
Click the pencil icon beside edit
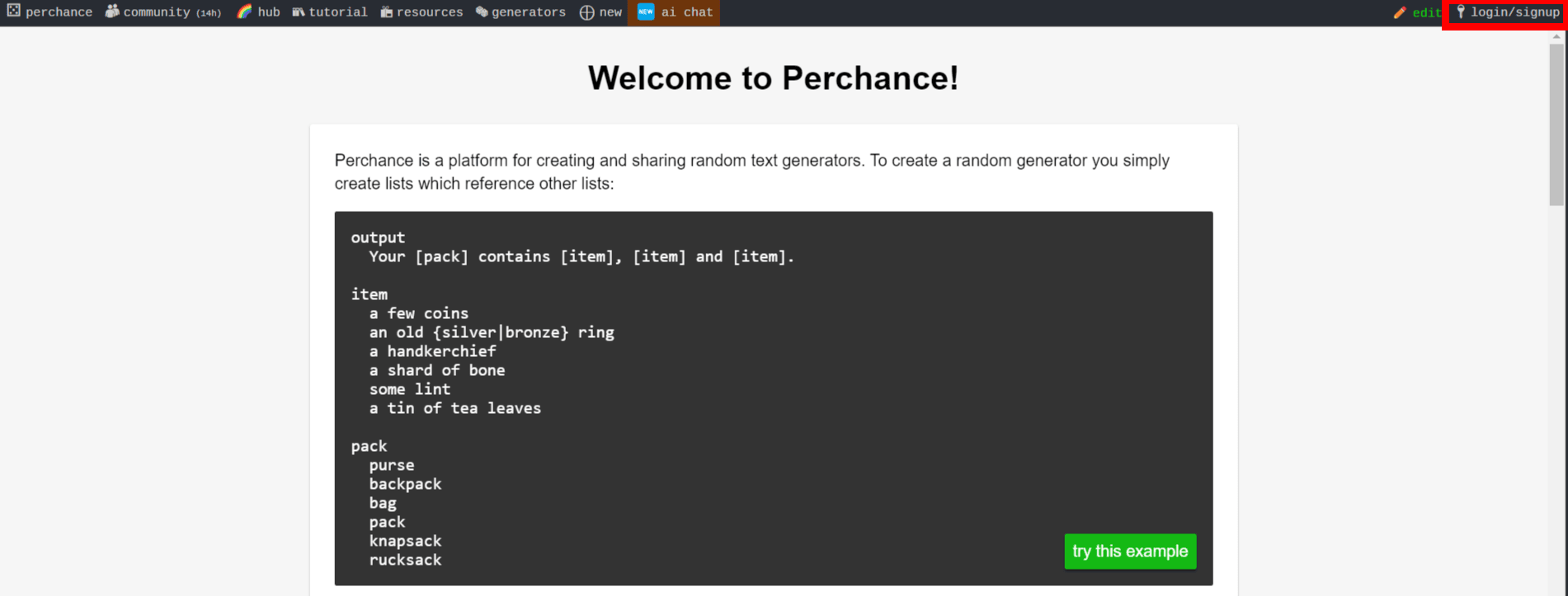point(1400,12)
